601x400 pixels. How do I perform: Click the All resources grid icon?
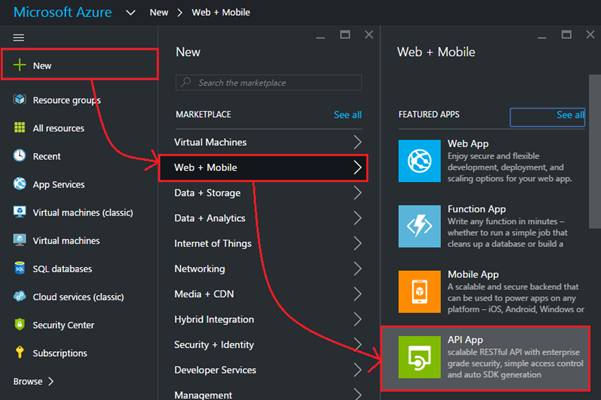tap(19, 127)
